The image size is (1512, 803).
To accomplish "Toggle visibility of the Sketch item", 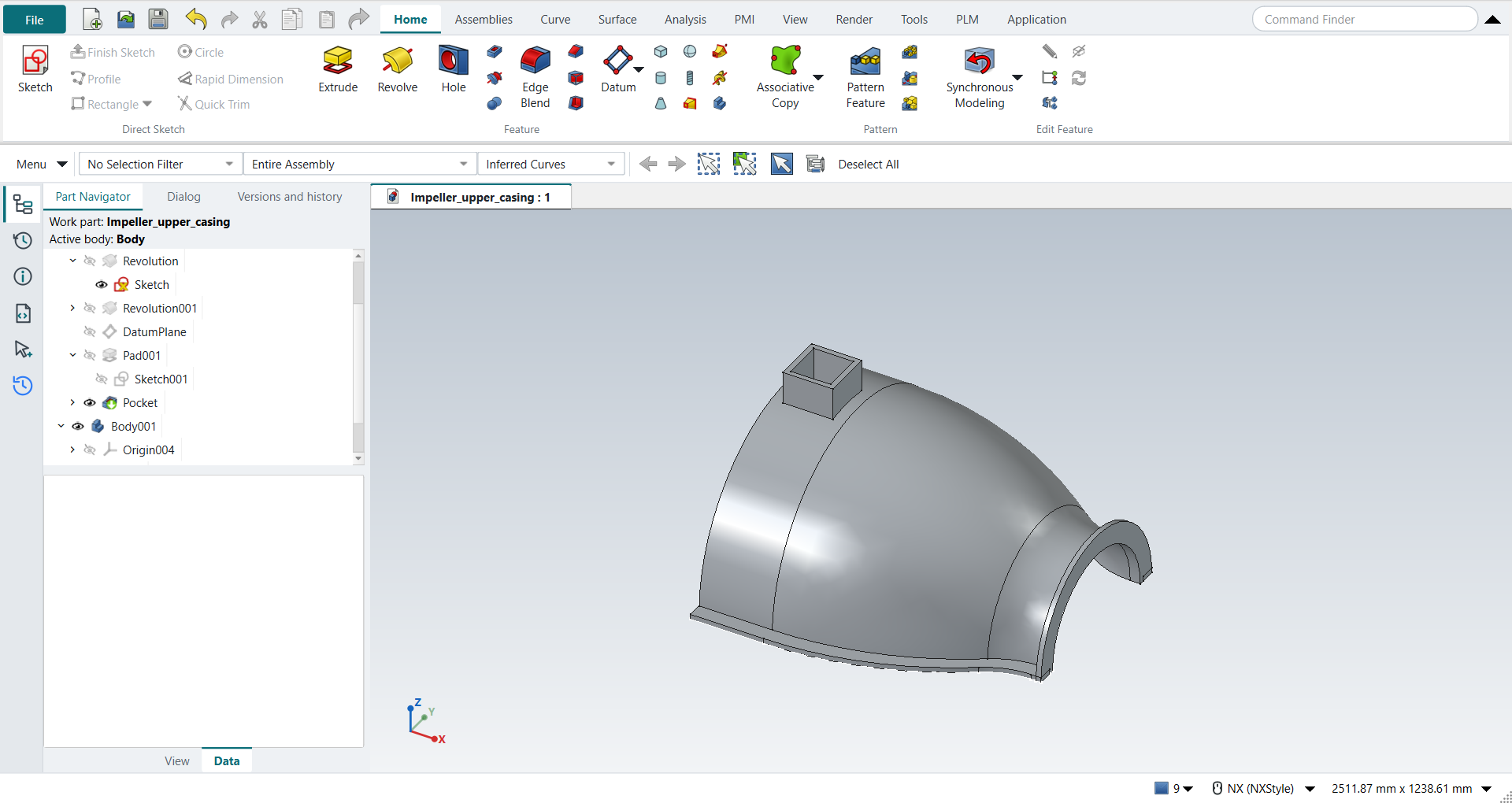I will point(102,285).
